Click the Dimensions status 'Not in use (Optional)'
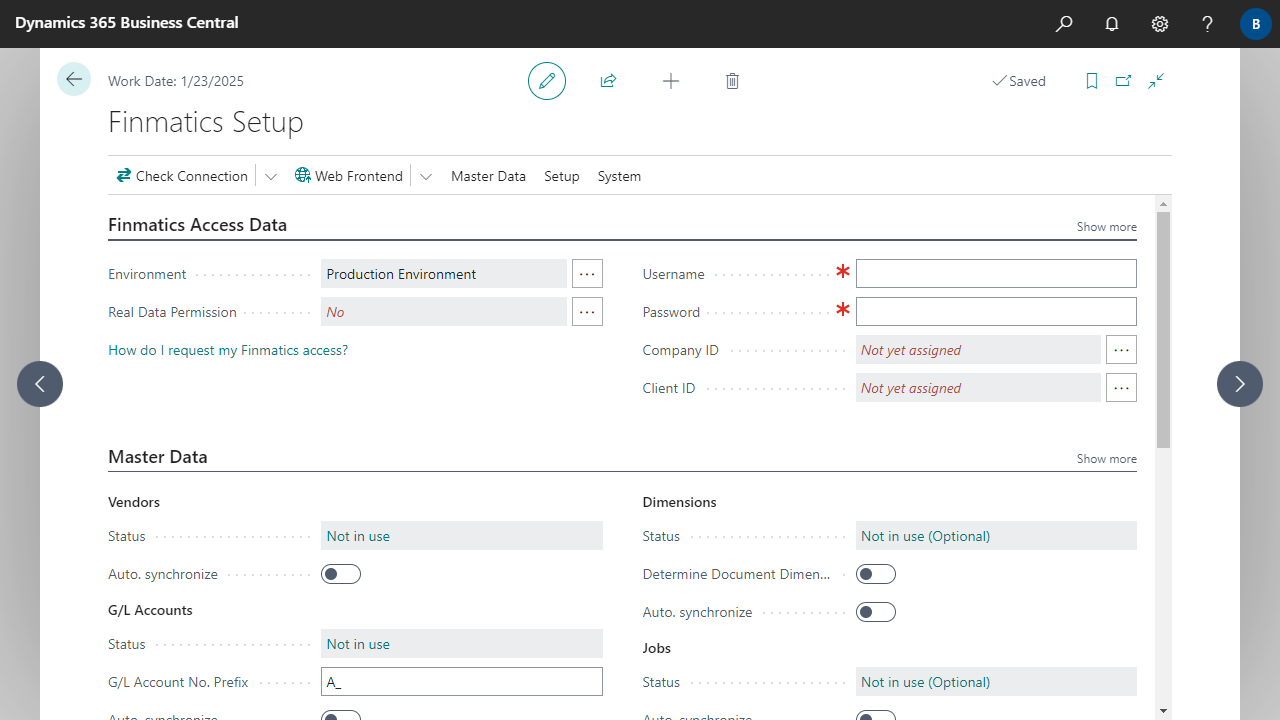This screenshot has width=1280, height=720. [996, 536]
